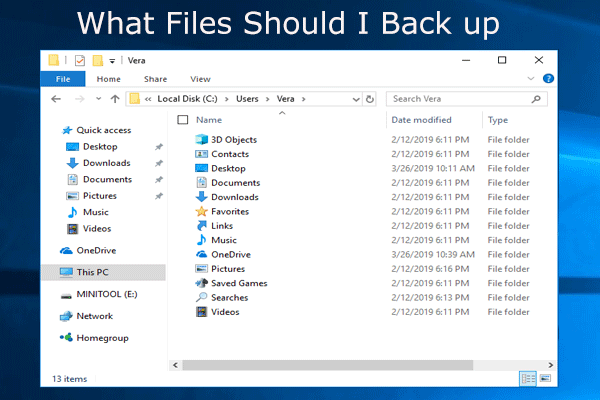Viewport: 600px width, 400px height.
Task: Go up one level with Up arrow
Action: coord(115,99)
